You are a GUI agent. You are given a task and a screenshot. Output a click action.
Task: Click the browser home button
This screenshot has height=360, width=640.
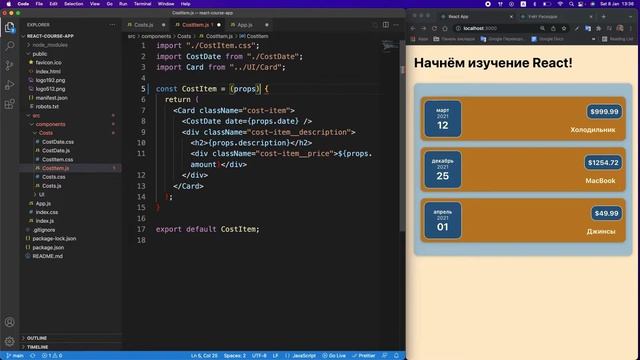tap(445, 28)
